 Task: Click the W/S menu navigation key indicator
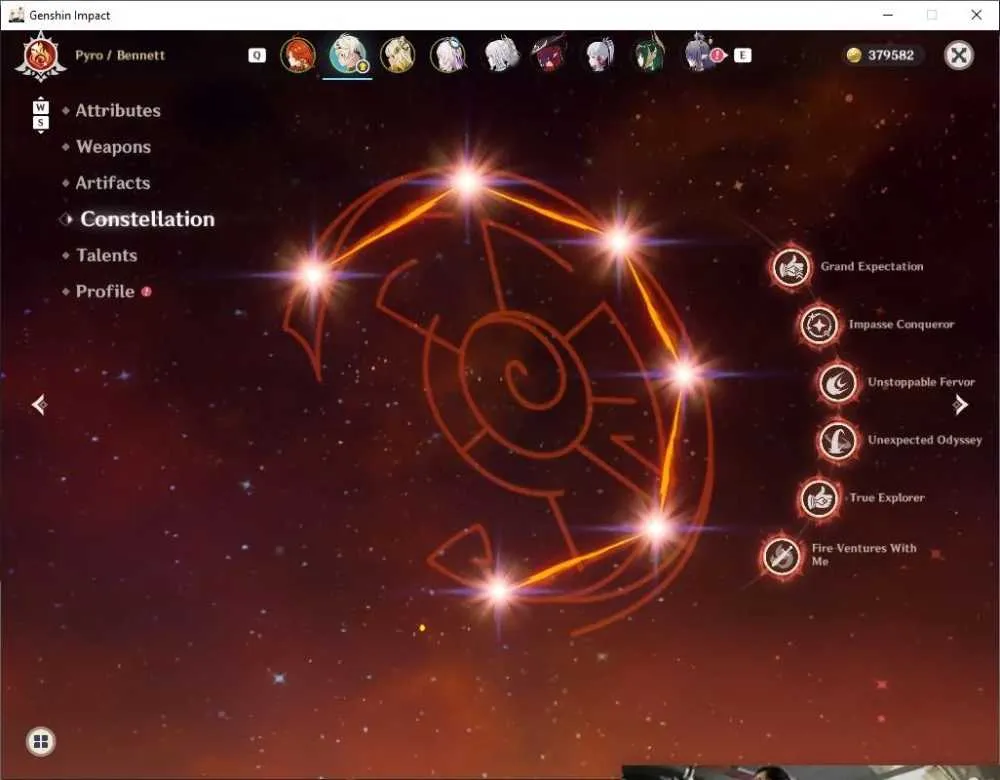pos(40,115)
